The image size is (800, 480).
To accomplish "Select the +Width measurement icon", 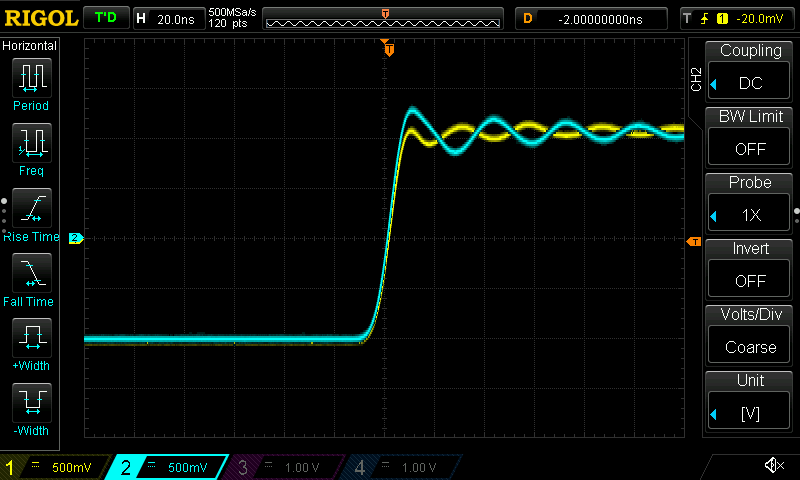I will [32, 337].
